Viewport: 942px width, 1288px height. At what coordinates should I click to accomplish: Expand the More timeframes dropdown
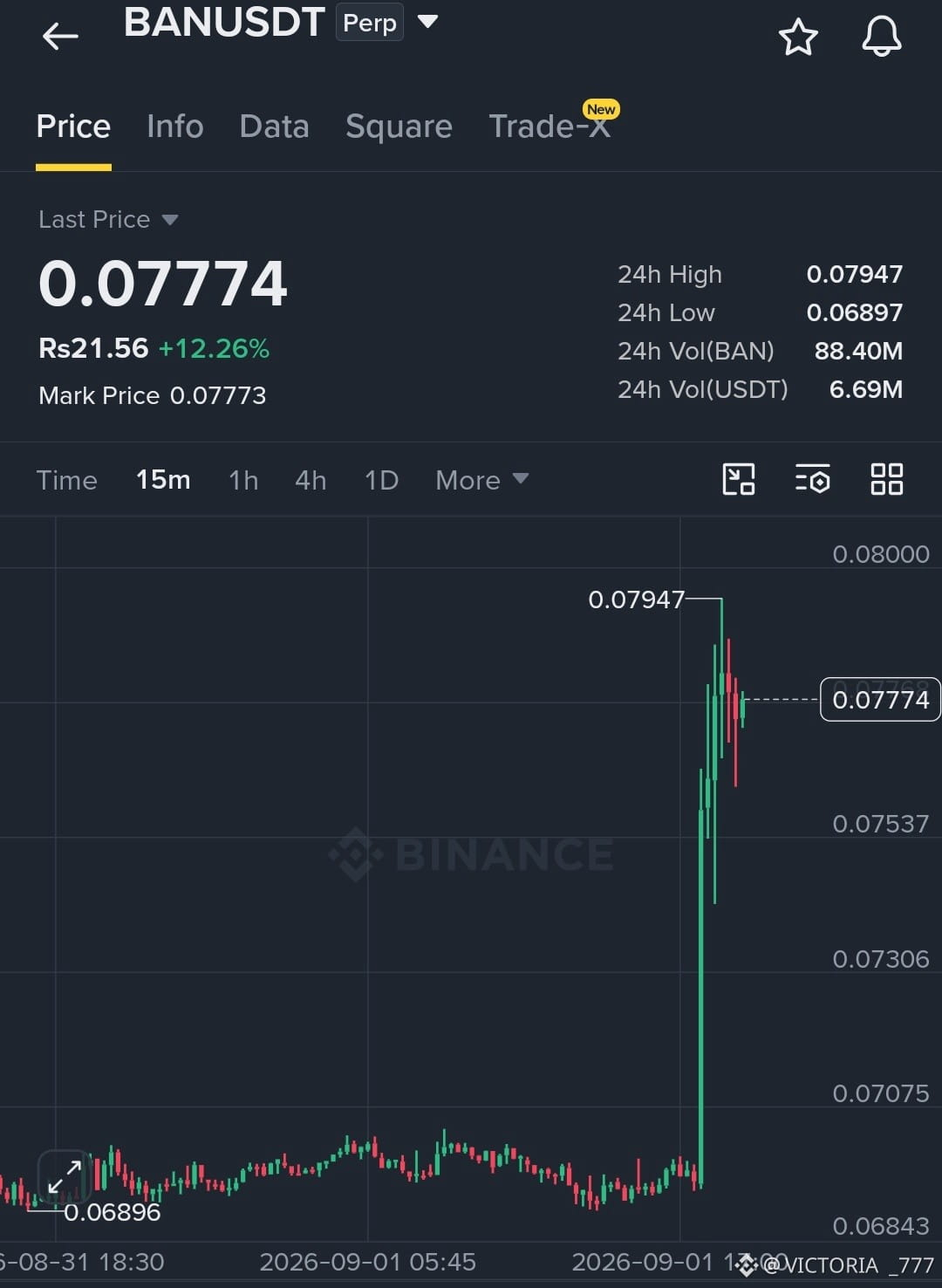click(481, 480)
